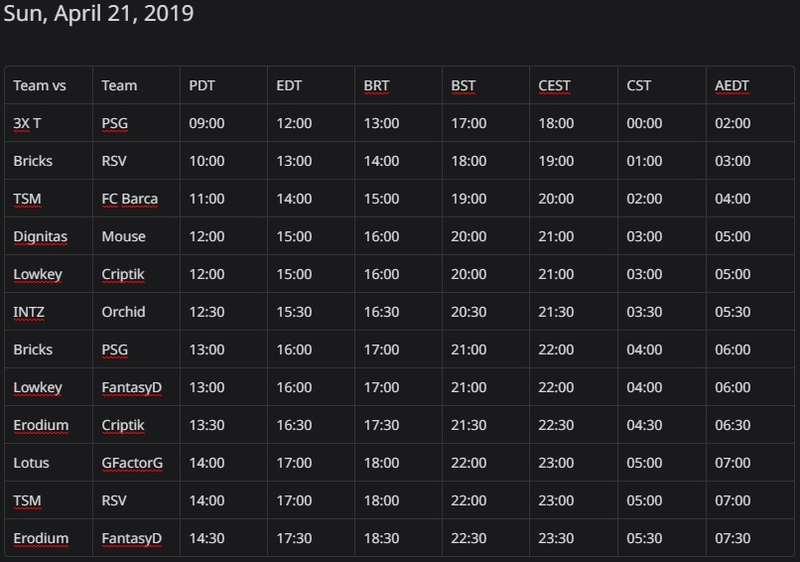Select the Dignitas team cell

pyautogui.click(x=48, y=236)
